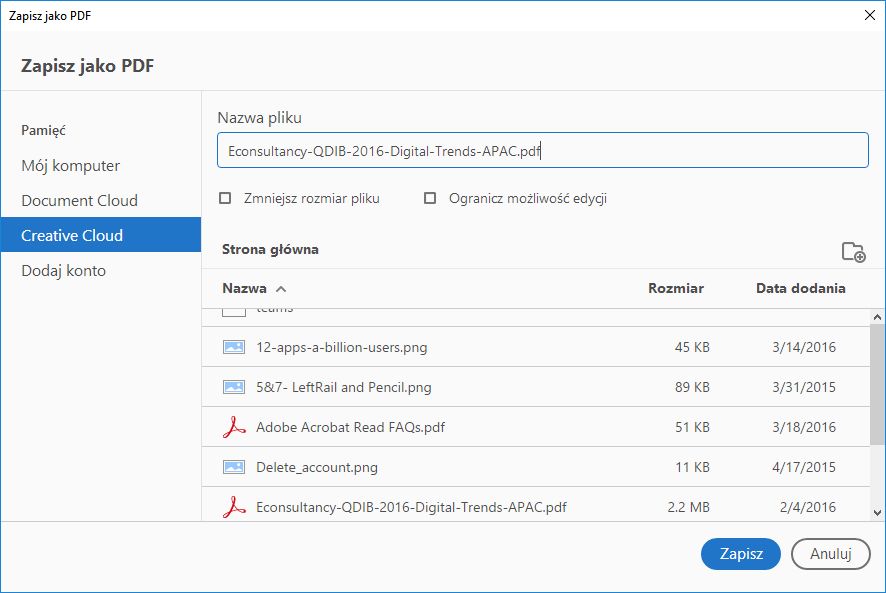Click the image icon for Delete_account.png
Screen dimensions: 886x593
[x=234, y=467]
